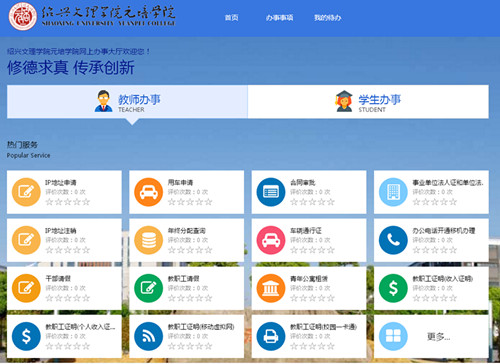Image resolution: width=500 pixels, height=364 pixels.
Task: Click the grid icon for 更多
Action: [393, 336]
